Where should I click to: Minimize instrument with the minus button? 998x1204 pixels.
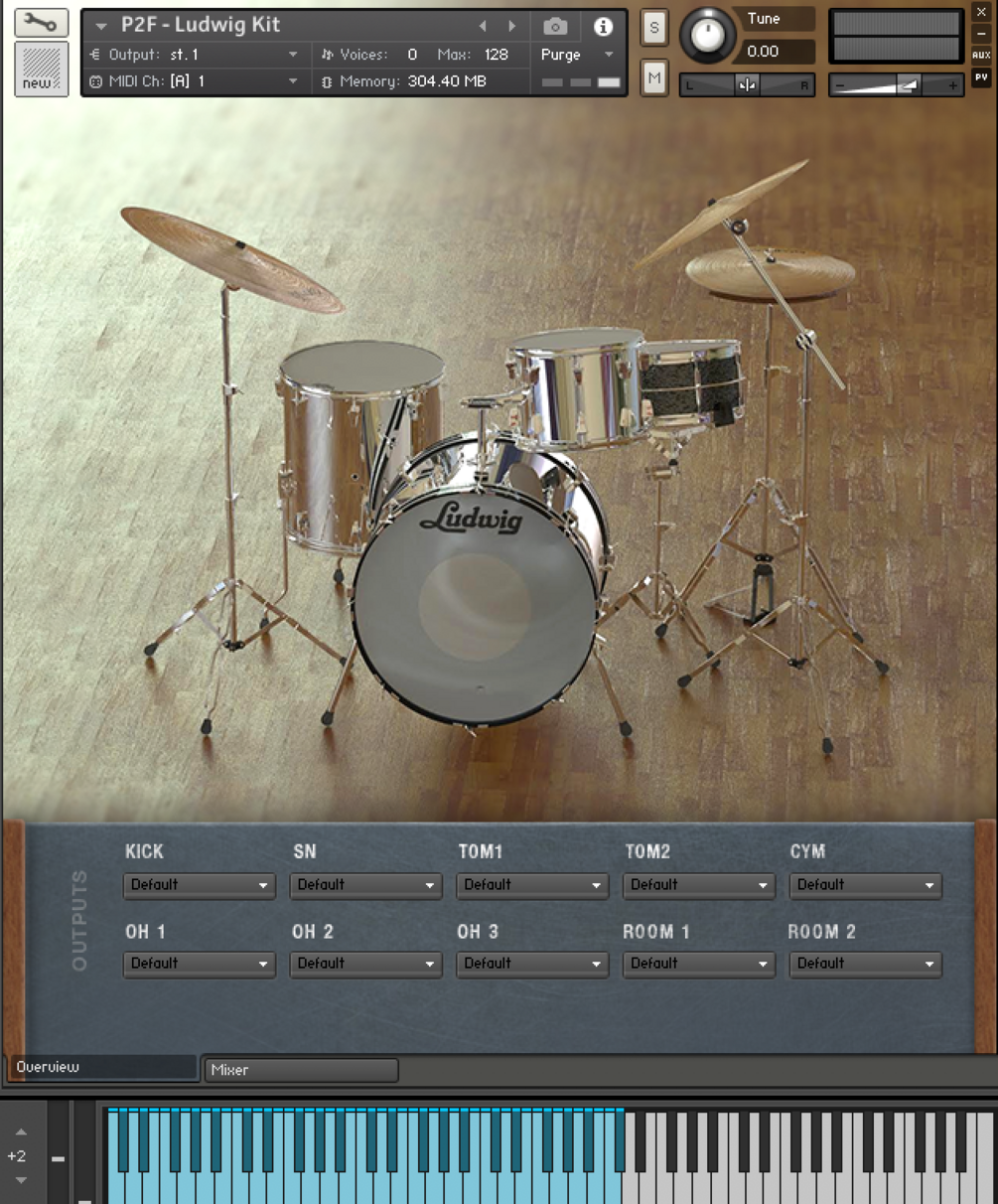(x=981, y=34)
